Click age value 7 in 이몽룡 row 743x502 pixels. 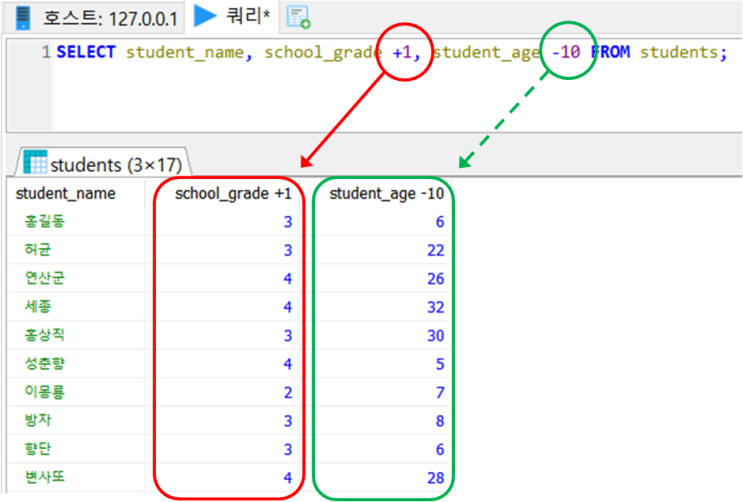click(440, 392)
